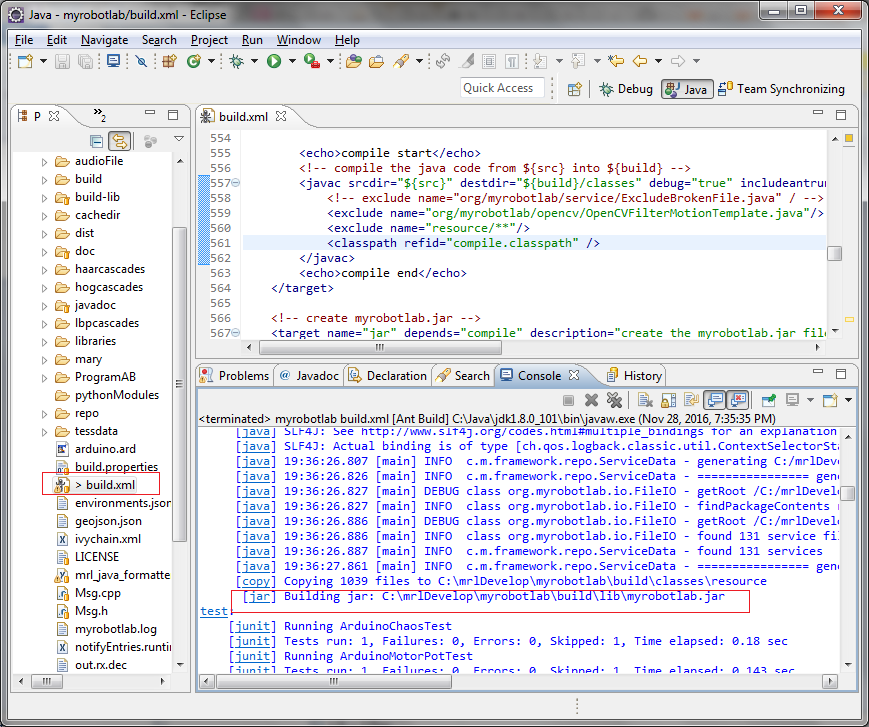The width and height of the screenshot is (869, 727).
Task: Toggle show console on standard error
Action: tap(738, 400)
